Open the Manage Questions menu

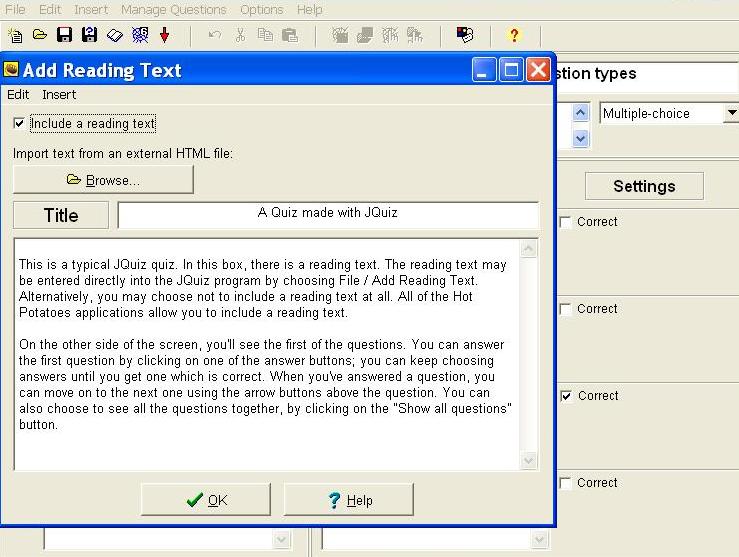tap(173, 9)
